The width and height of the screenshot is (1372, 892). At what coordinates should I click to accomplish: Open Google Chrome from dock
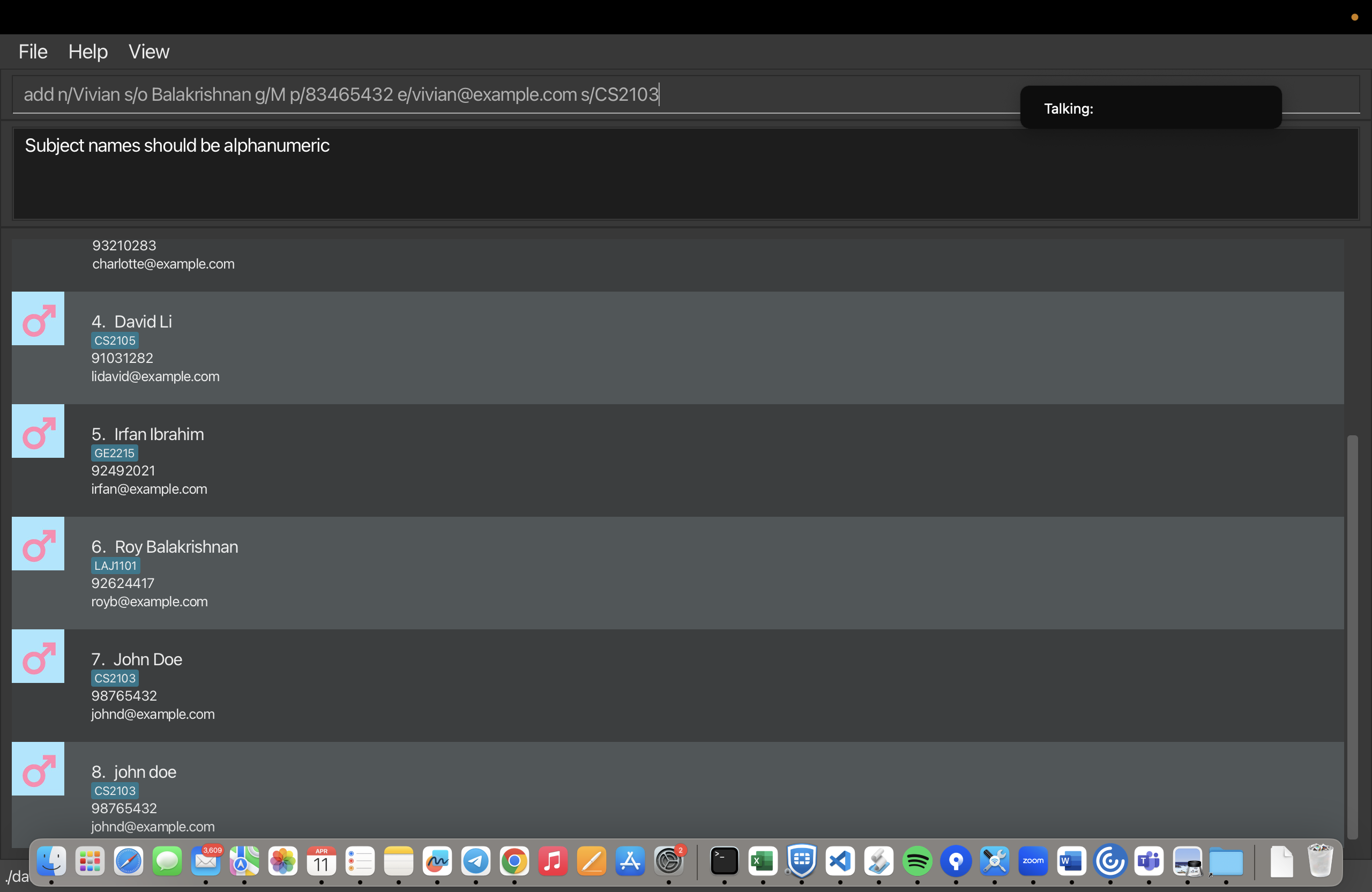pyautogui.click(x=514, y=861)
